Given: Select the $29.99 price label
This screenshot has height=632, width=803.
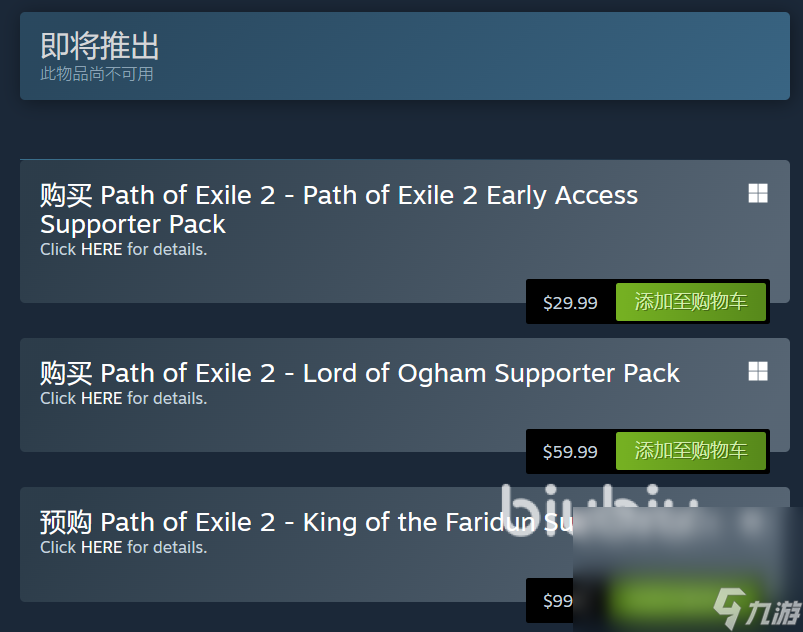Looking at the screenshot, I should tap(570, 303).
